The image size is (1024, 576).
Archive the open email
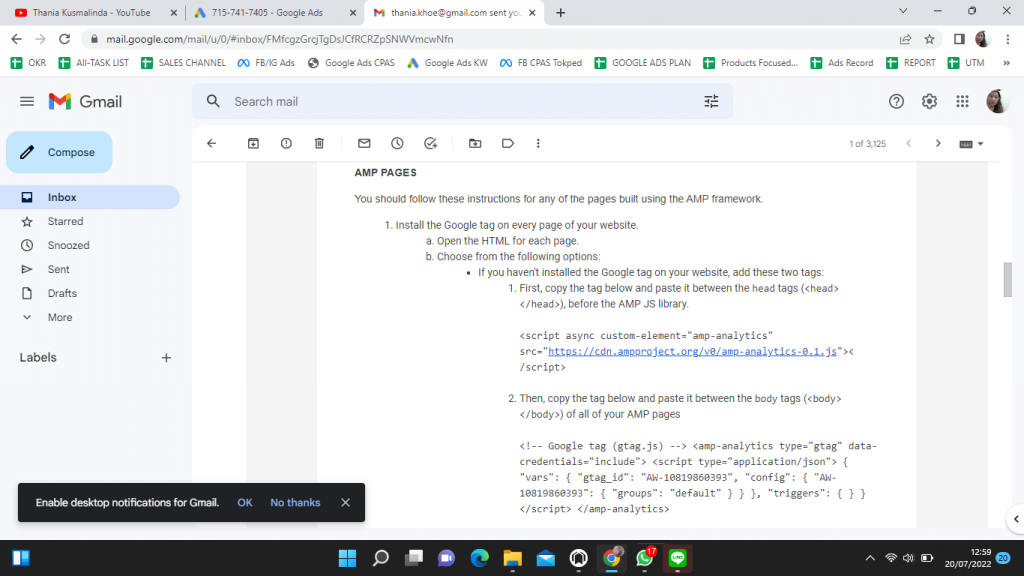[x=253, y=143]
